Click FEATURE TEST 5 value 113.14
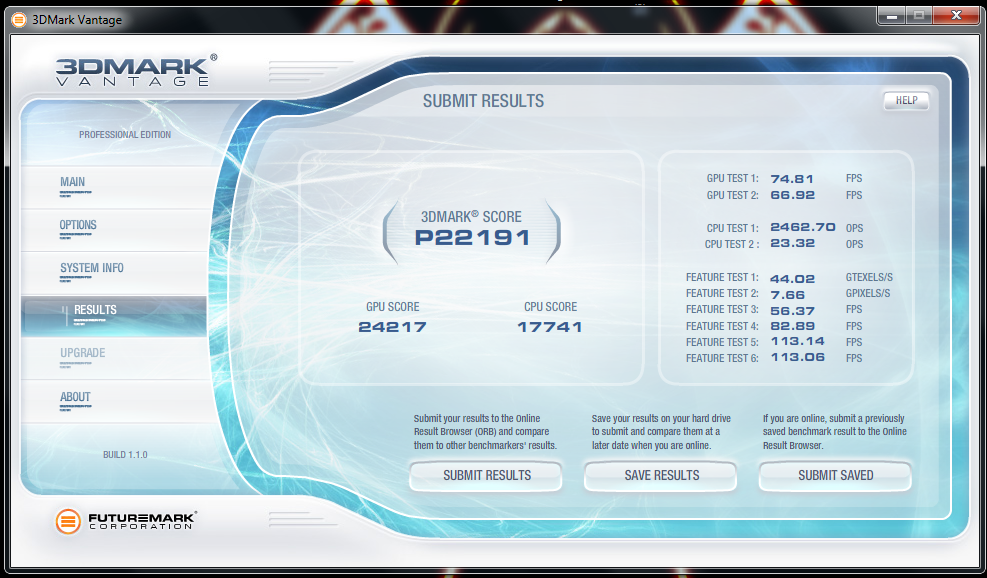Image resolution: width=987 pixels, height=578 pixels. click(x=798, y=341)
